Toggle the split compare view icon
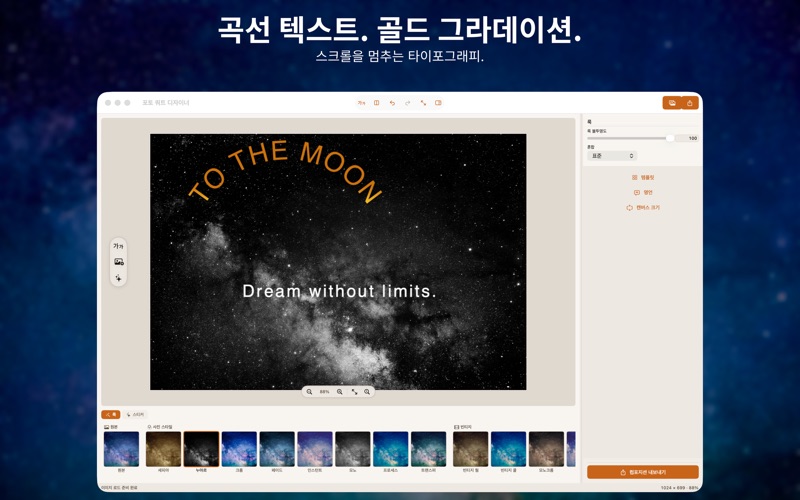This screenshot has width=800, height=500. point(377,103)
